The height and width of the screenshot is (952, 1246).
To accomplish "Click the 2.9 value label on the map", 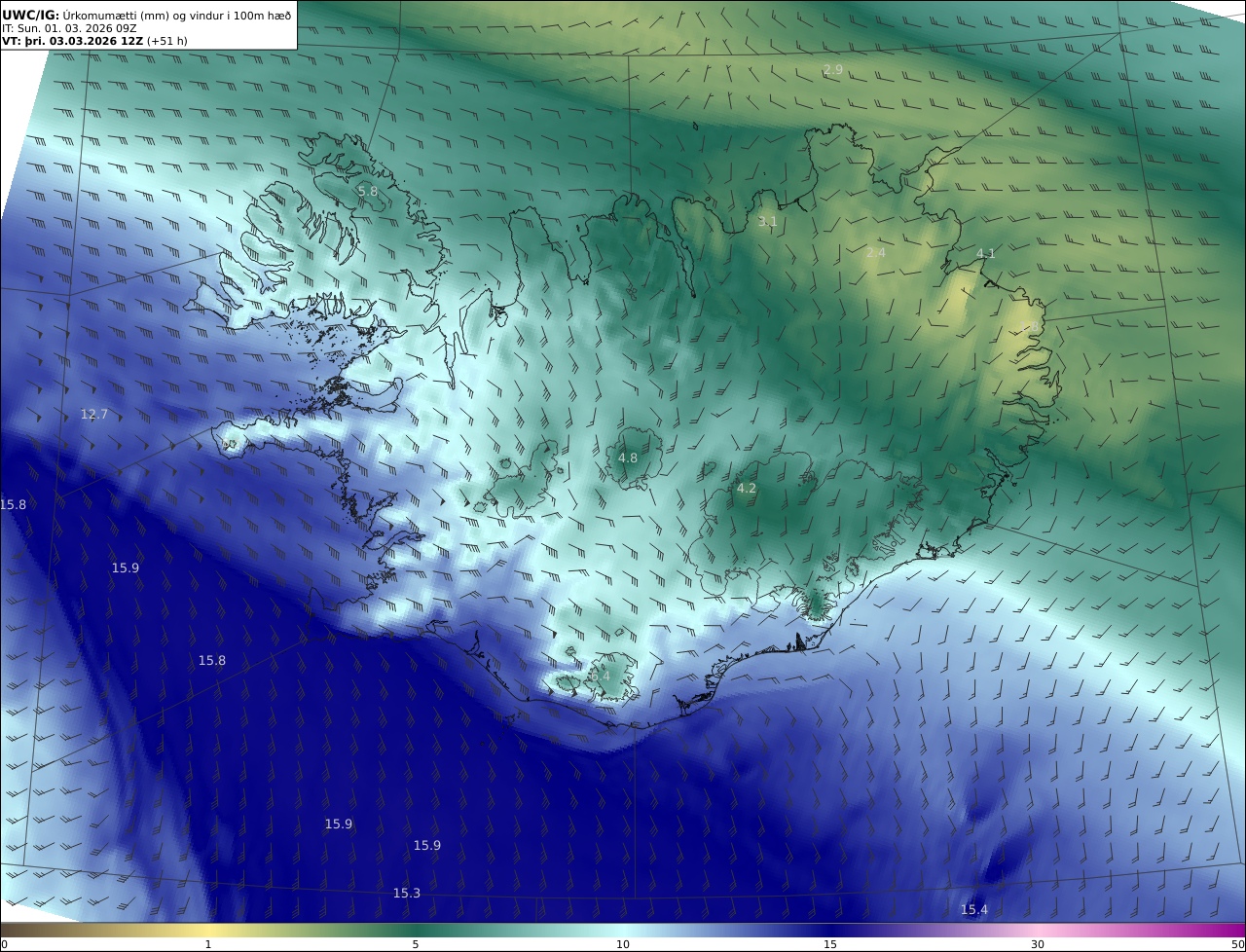I will click(x=833, y=69).
